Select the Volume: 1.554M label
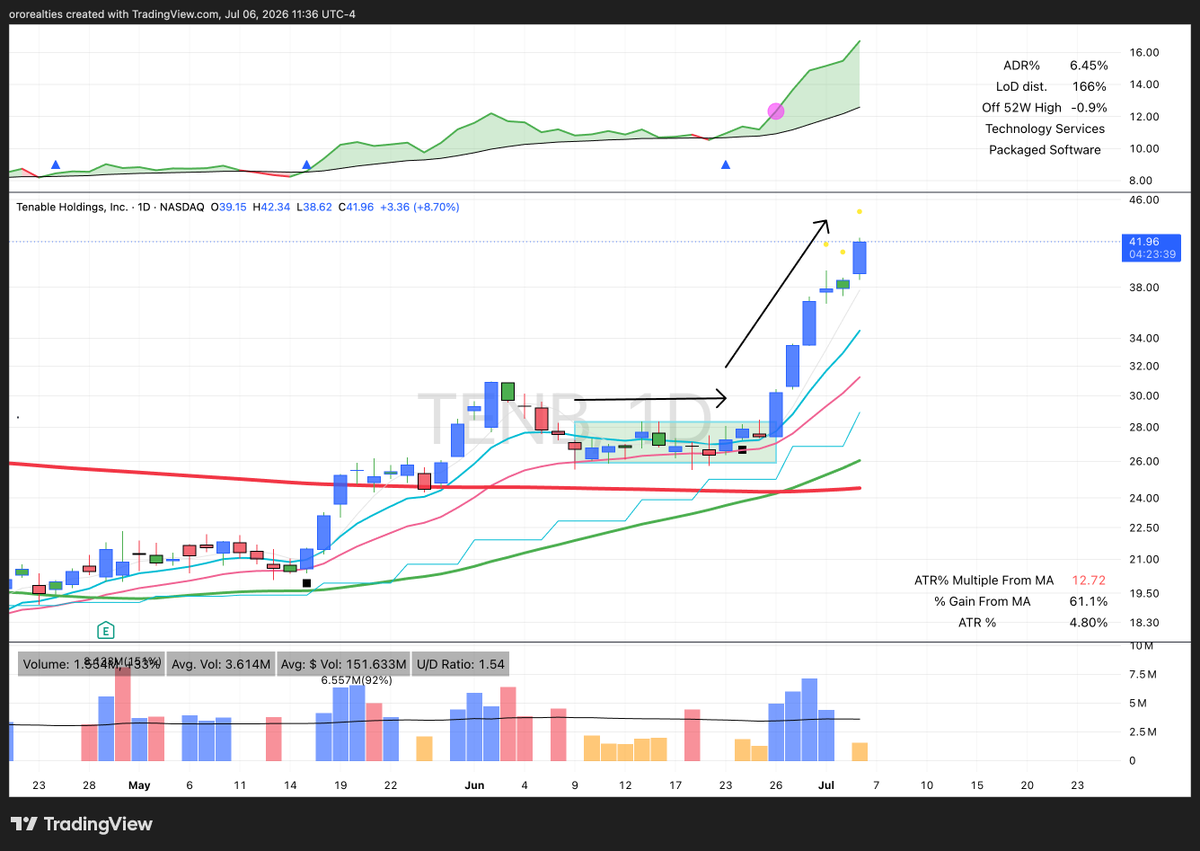 point(90,664)
